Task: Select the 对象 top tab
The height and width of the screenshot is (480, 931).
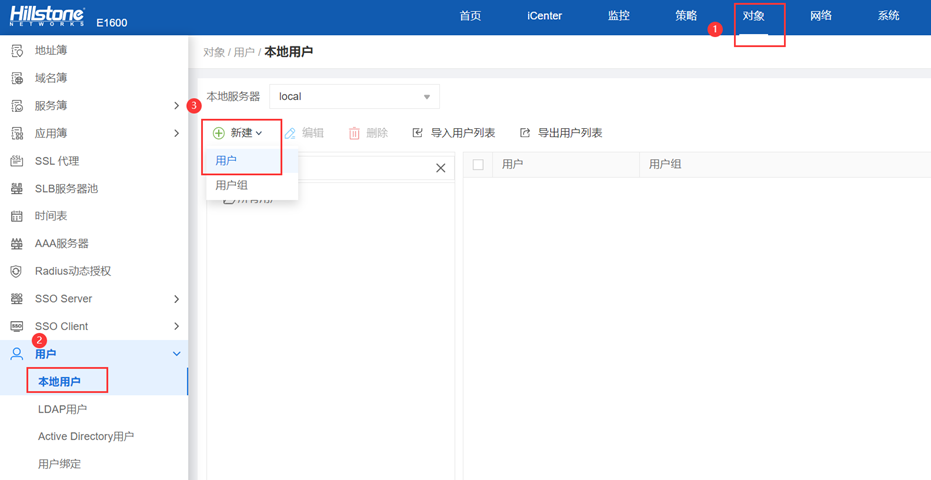Action: point(753,16)
